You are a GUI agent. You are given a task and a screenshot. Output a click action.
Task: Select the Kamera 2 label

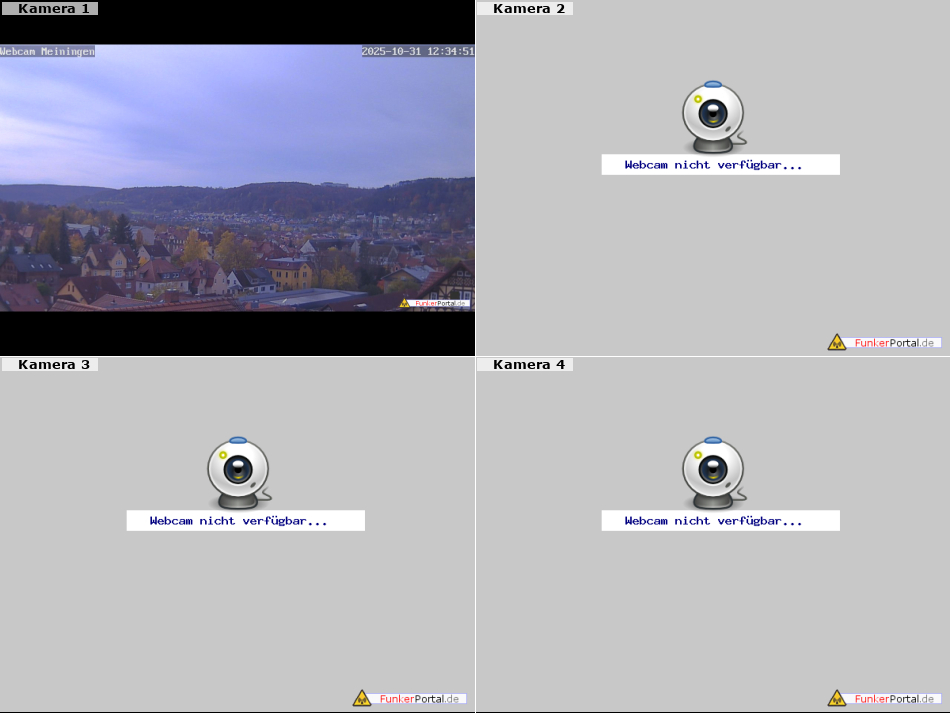pos(528,8)
